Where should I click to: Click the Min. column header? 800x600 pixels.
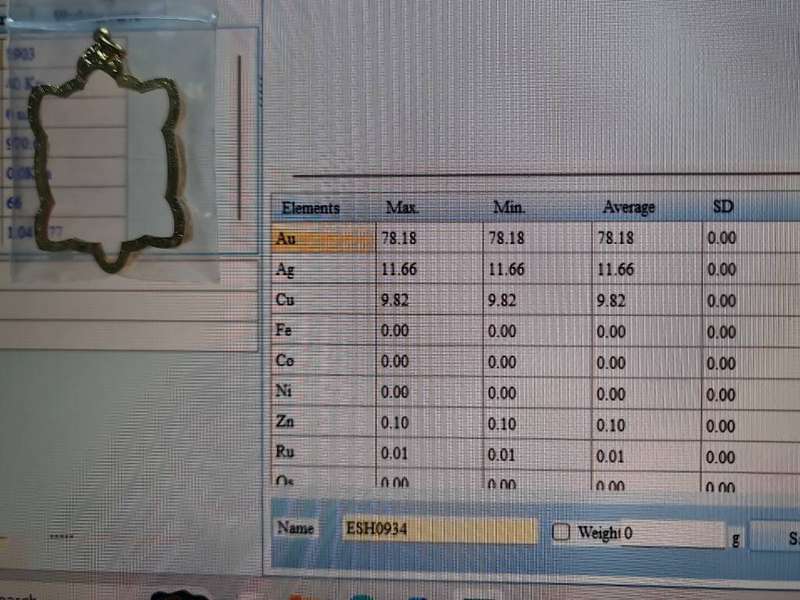pyautogui.click(x=510, y=208)
